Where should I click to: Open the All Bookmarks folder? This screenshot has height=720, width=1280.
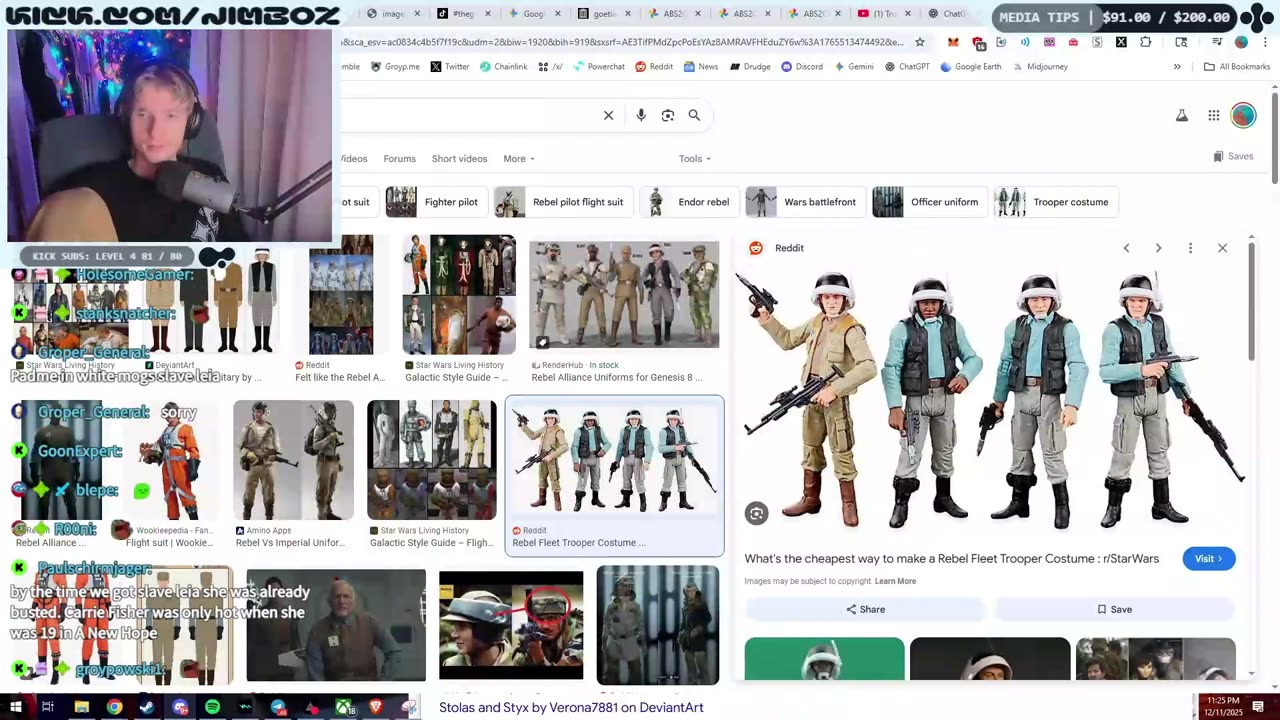coord(1237,67)
